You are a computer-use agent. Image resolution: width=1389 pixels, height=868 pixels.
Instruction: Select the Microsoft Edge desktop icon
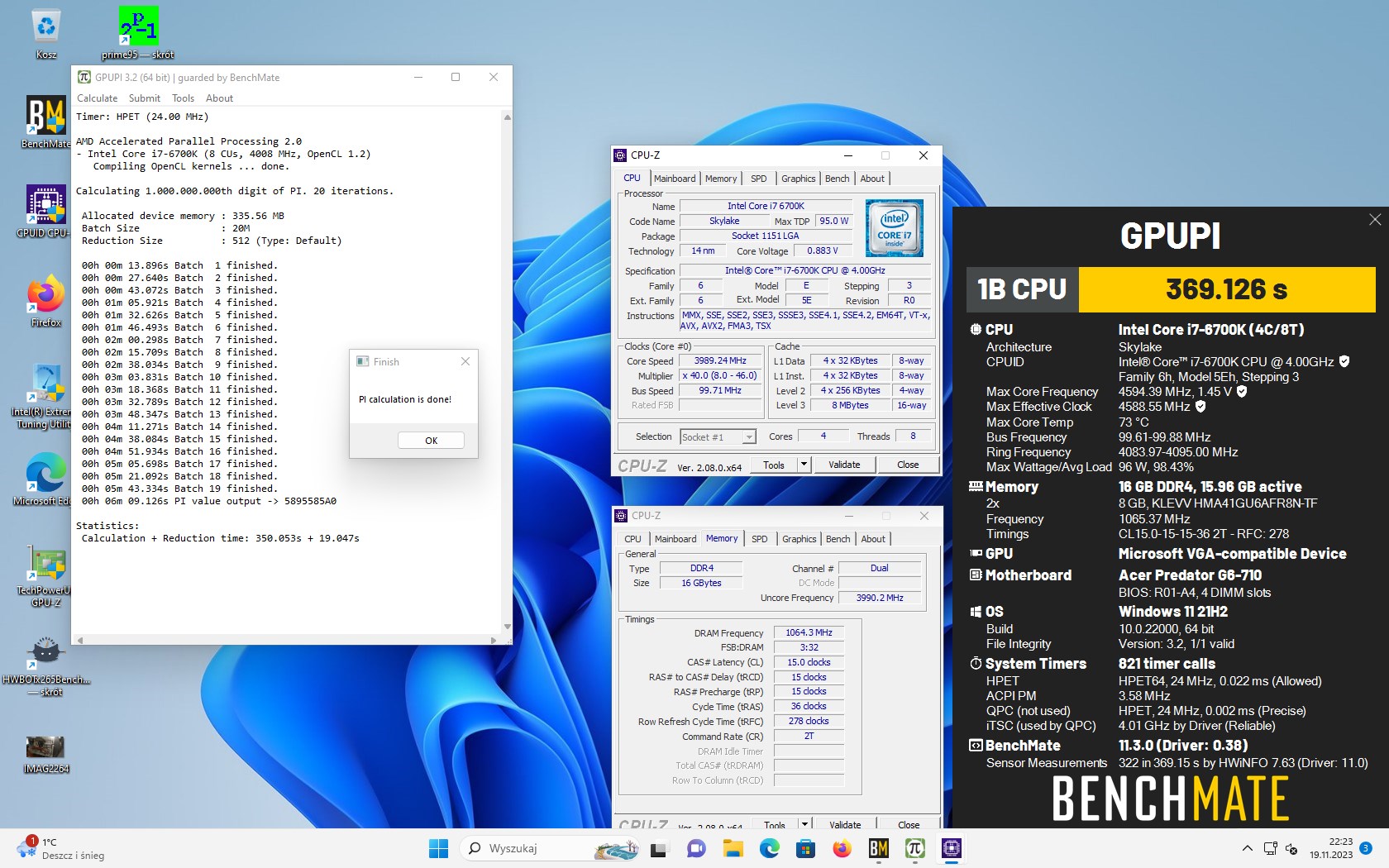pos(46,479)
